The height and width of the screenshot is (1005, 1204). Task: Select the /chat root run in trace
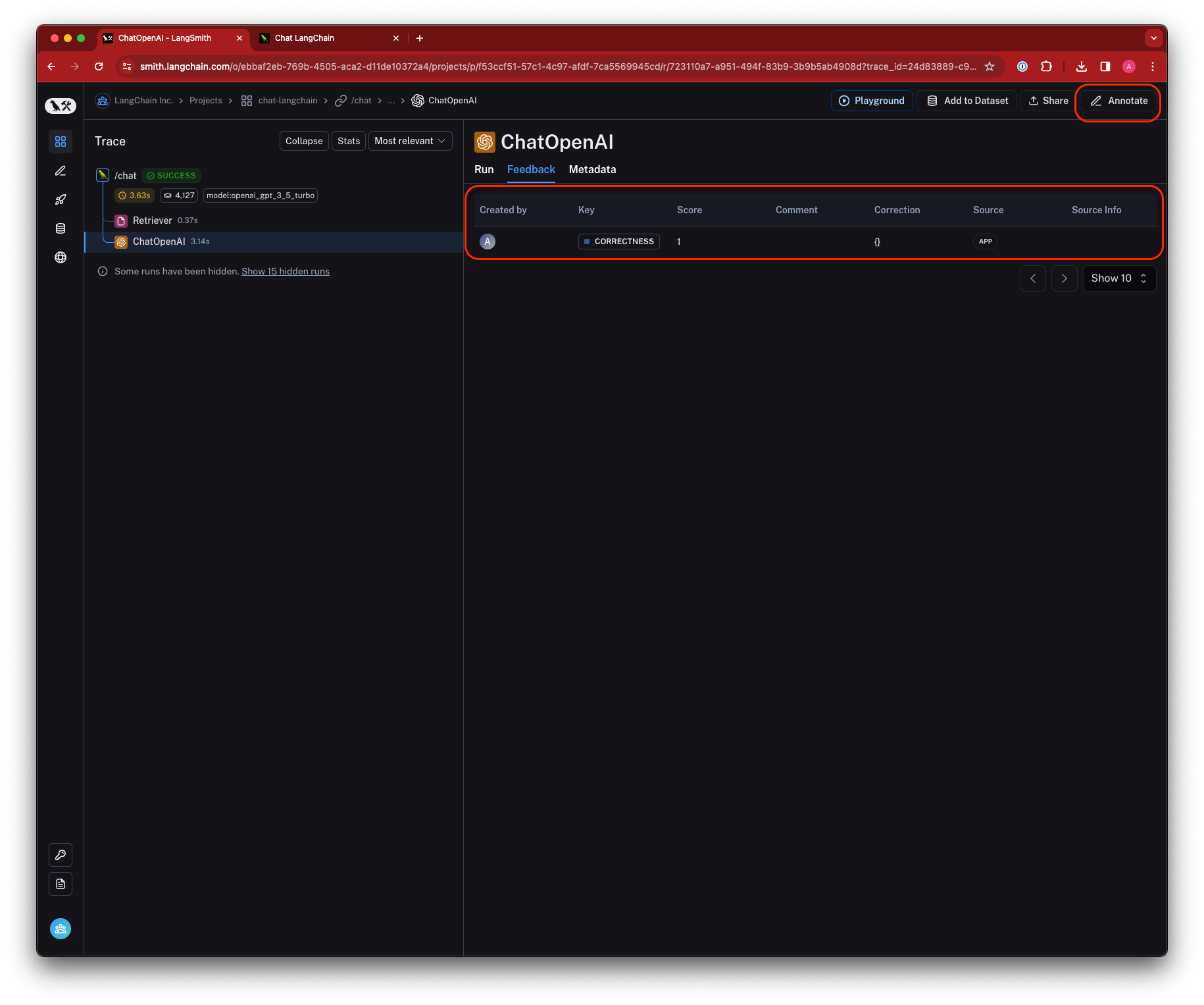pyautogui.click(x=126, y=176)
